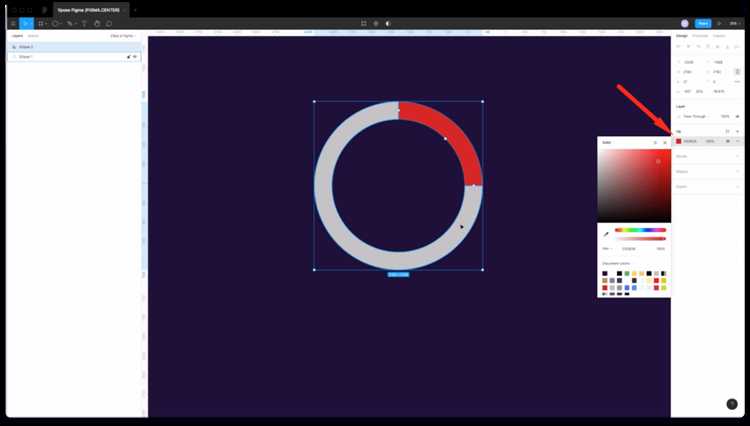Add a new fill with plus icon

[737, 131]
